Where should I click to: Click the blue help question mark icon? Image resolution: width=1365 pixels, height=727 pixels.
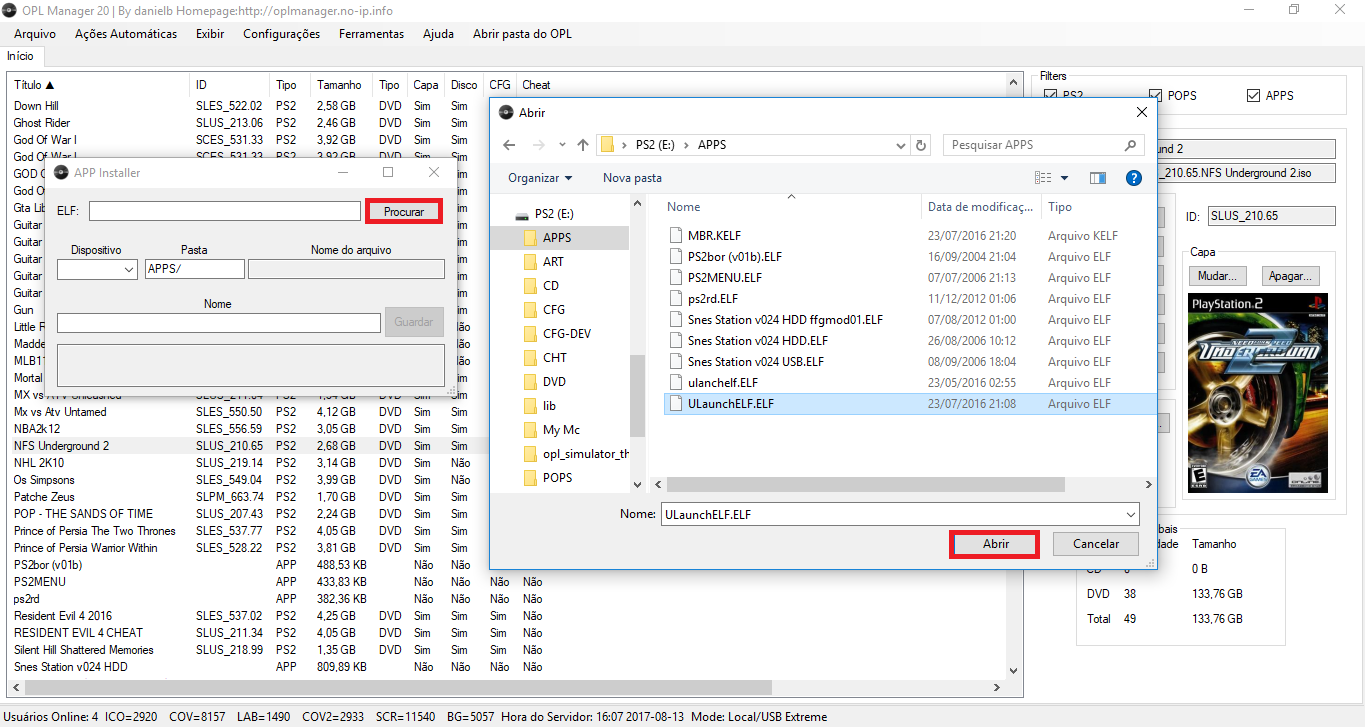point(1133,178)
